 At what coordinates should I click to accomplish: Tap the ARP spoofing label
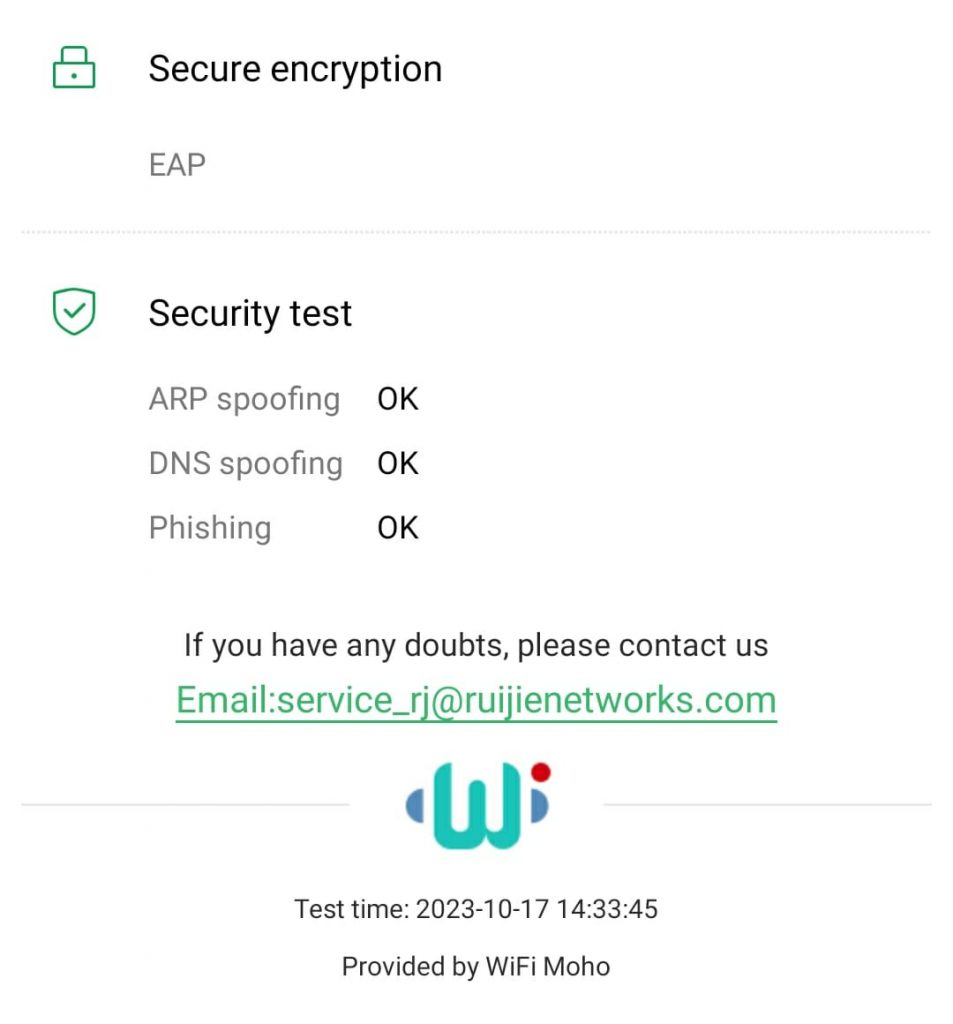pyautogui.click(x=244, y=399)
